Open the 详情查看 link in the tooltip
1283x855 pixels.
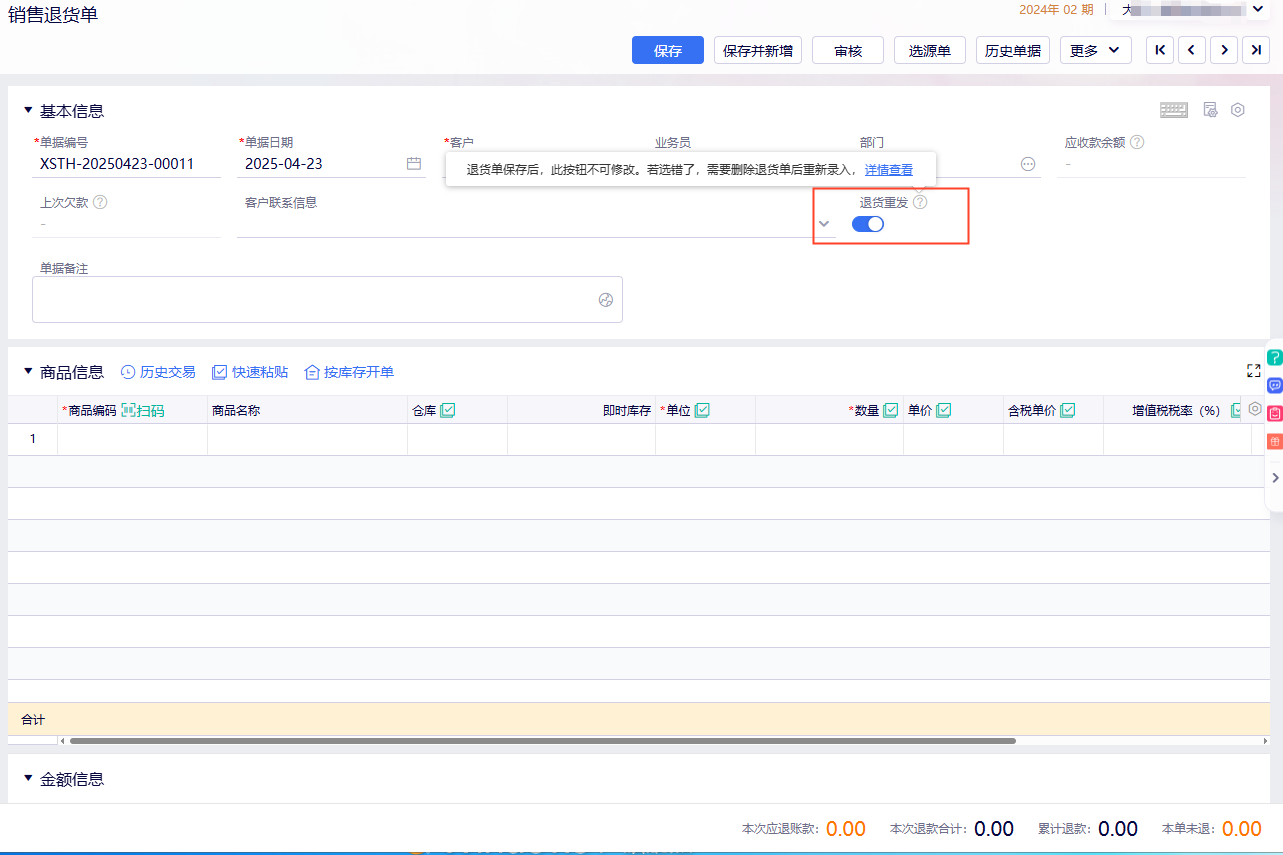pos(889,170)
